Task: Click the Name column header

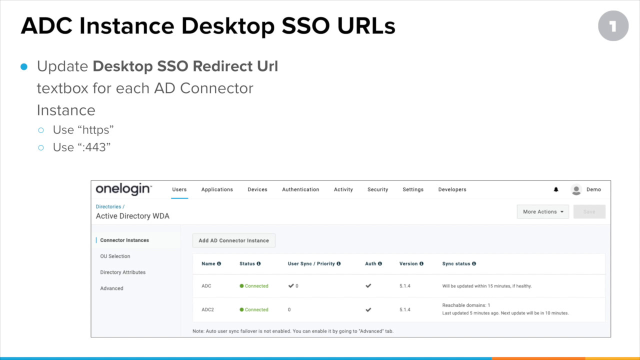Action: click(x=208, y=264)
